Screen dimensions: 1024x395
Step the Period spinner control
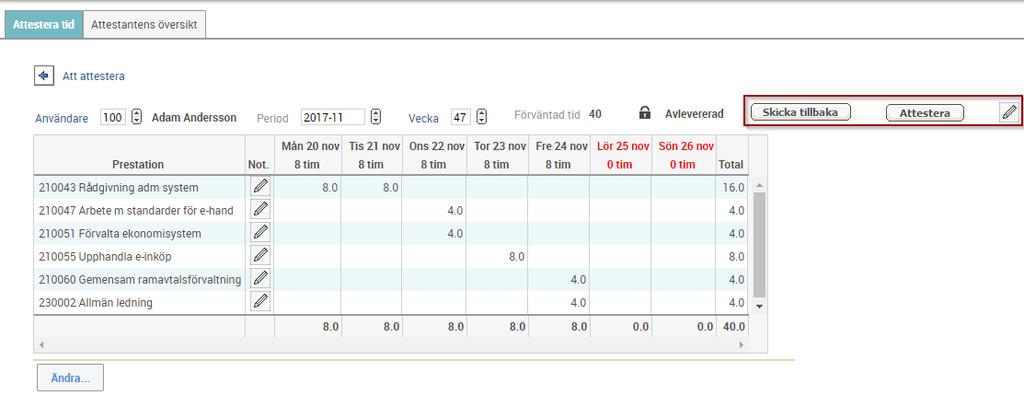click(376, 117)
